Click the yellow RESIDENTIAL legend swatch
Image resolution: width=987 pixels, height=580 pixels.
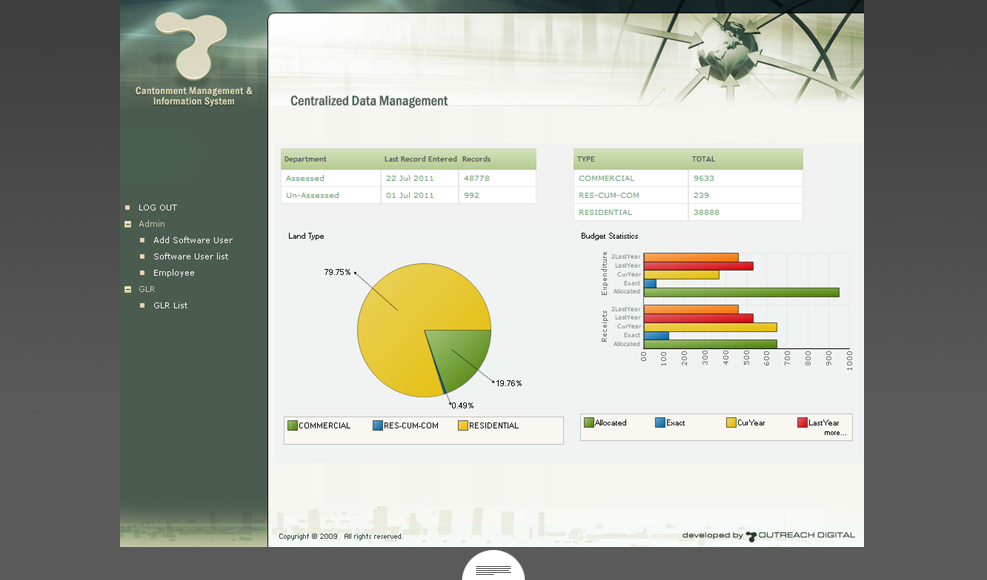[x=463, y=425]
